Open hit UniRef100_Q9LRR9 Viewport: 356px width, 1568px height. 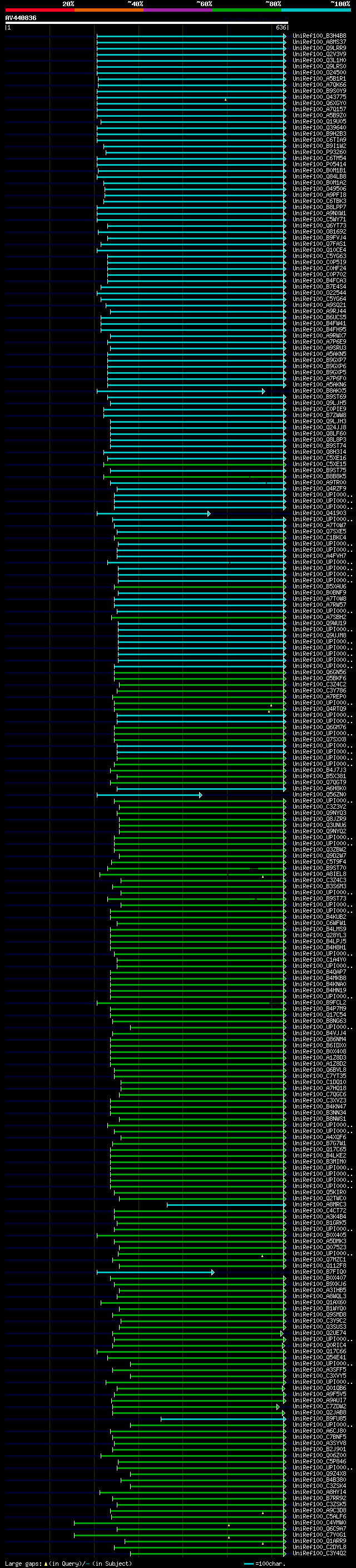click(319, 48)
